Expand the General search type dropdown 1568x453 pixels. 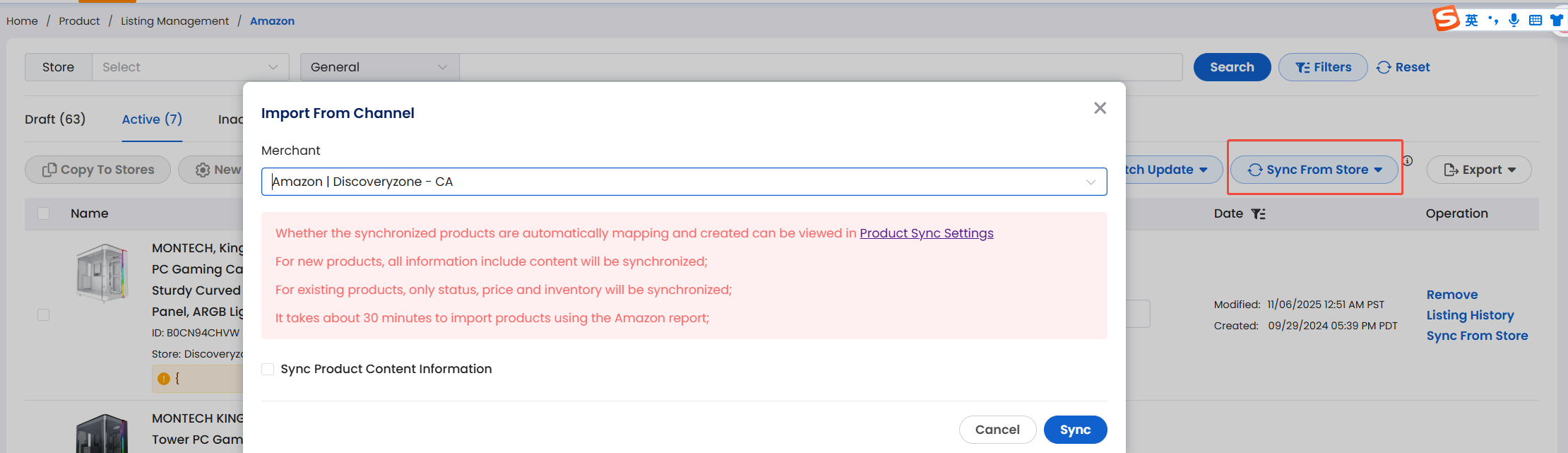pos(379,67)
